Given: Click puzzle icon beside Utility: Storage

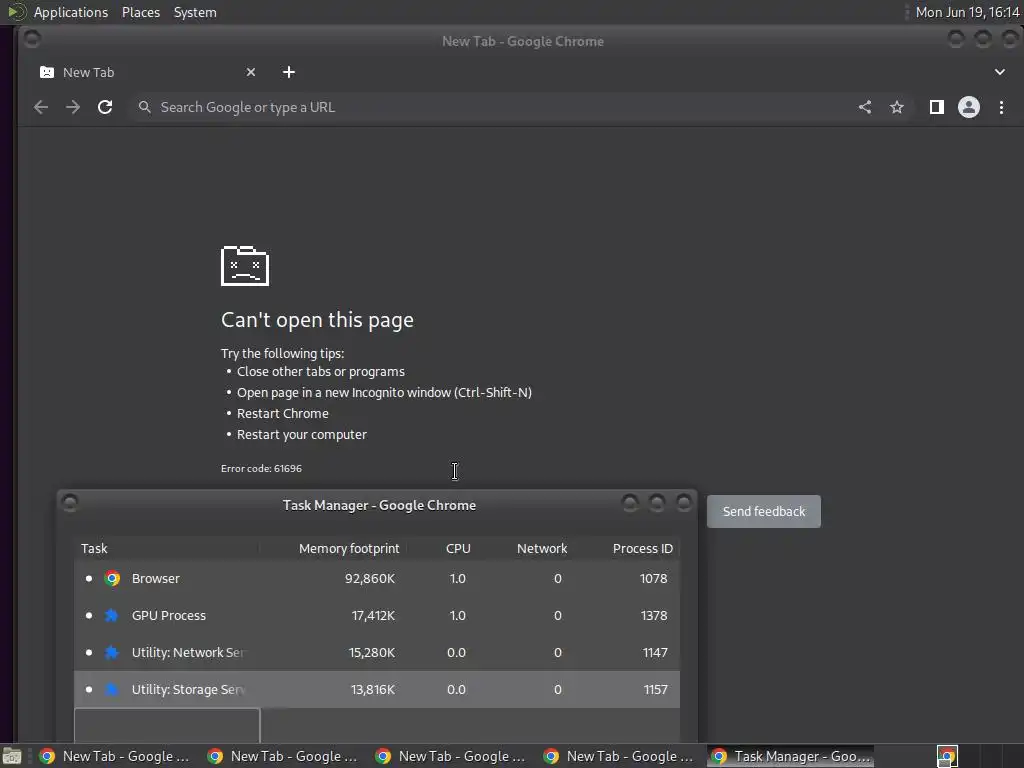Looking at the screenshot, I should (112, 689).
